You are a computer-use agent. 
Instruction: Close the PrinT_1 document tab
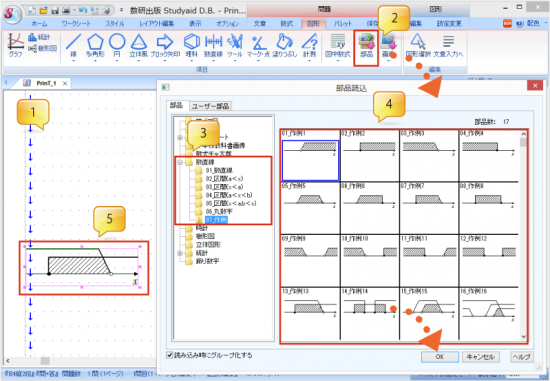(65, 83)
